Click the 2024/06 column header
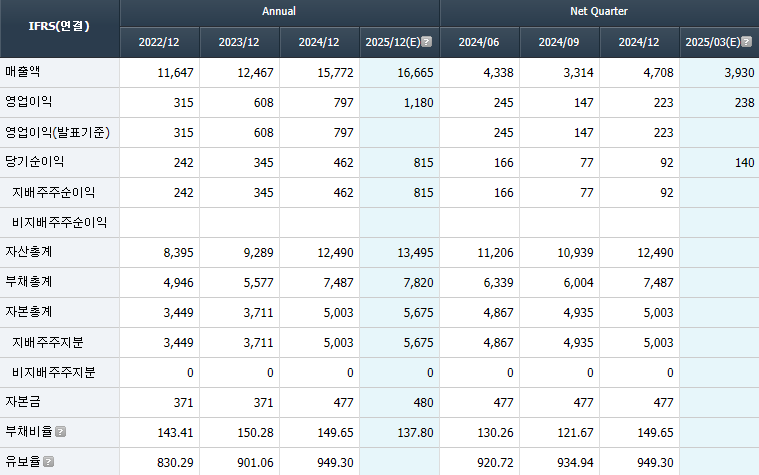Viewport: 759px width, 475px height. [x=479, y=42]
